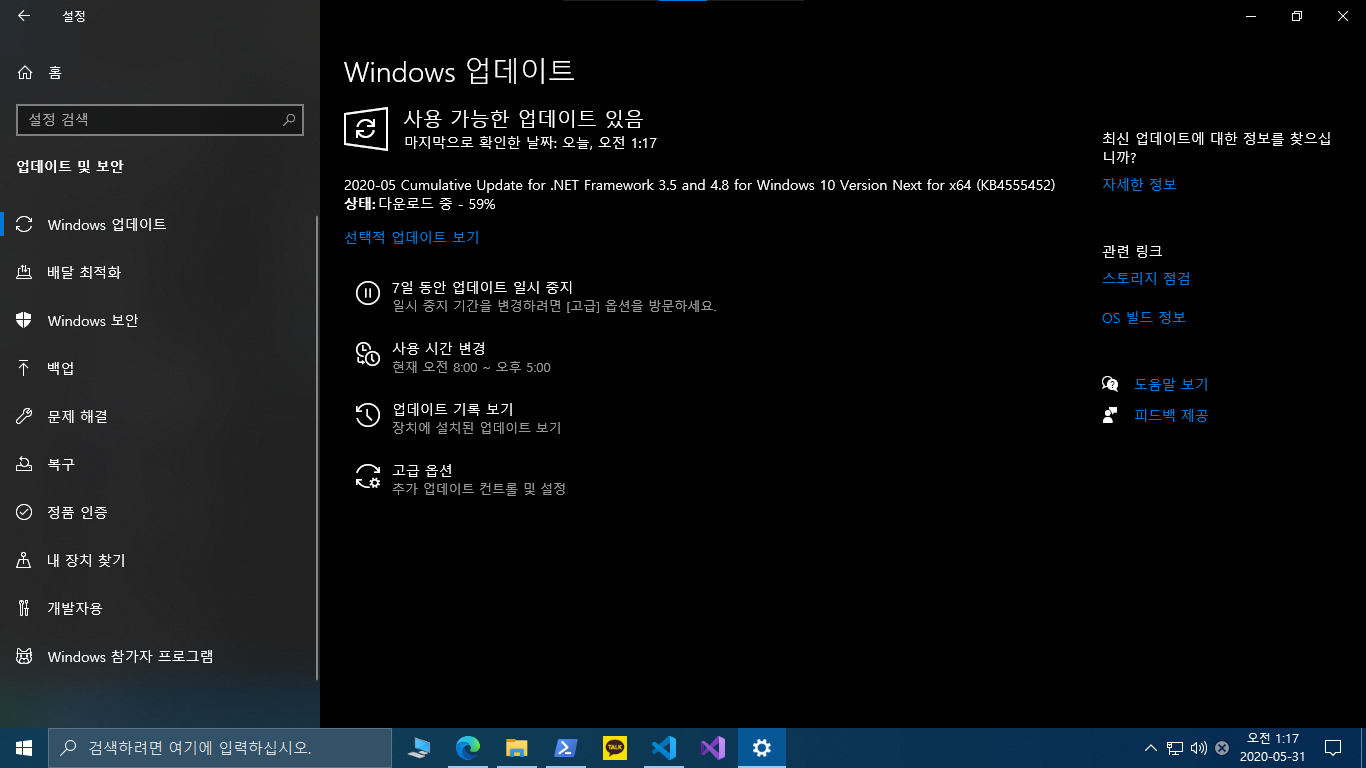Open the 도움말 보기 link
The image size is (1366, 768).
[x=1171, y=384]
